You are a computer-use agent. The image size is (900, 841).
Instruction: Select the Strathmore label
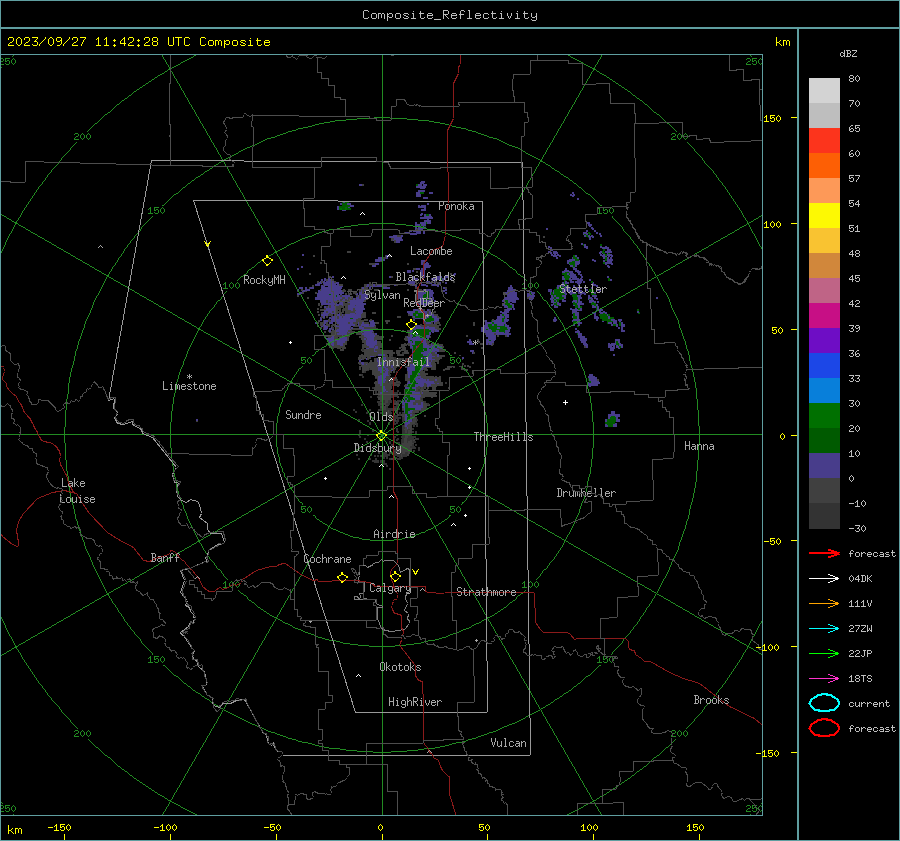486,592
